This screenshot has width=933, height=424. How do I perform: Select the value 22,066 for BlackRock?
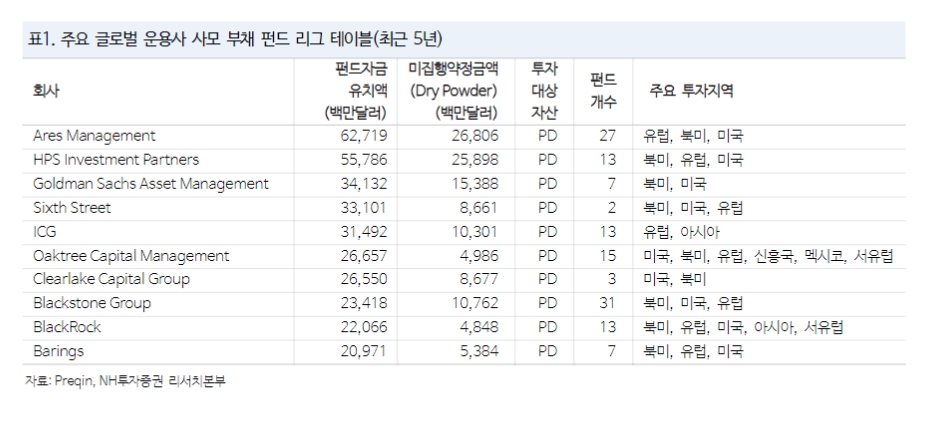tap(364, 327)
